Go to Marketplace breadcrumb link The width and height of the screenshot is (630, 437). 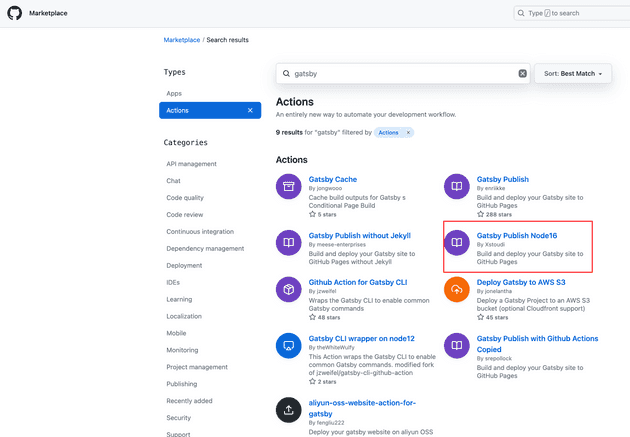(182, 40)
